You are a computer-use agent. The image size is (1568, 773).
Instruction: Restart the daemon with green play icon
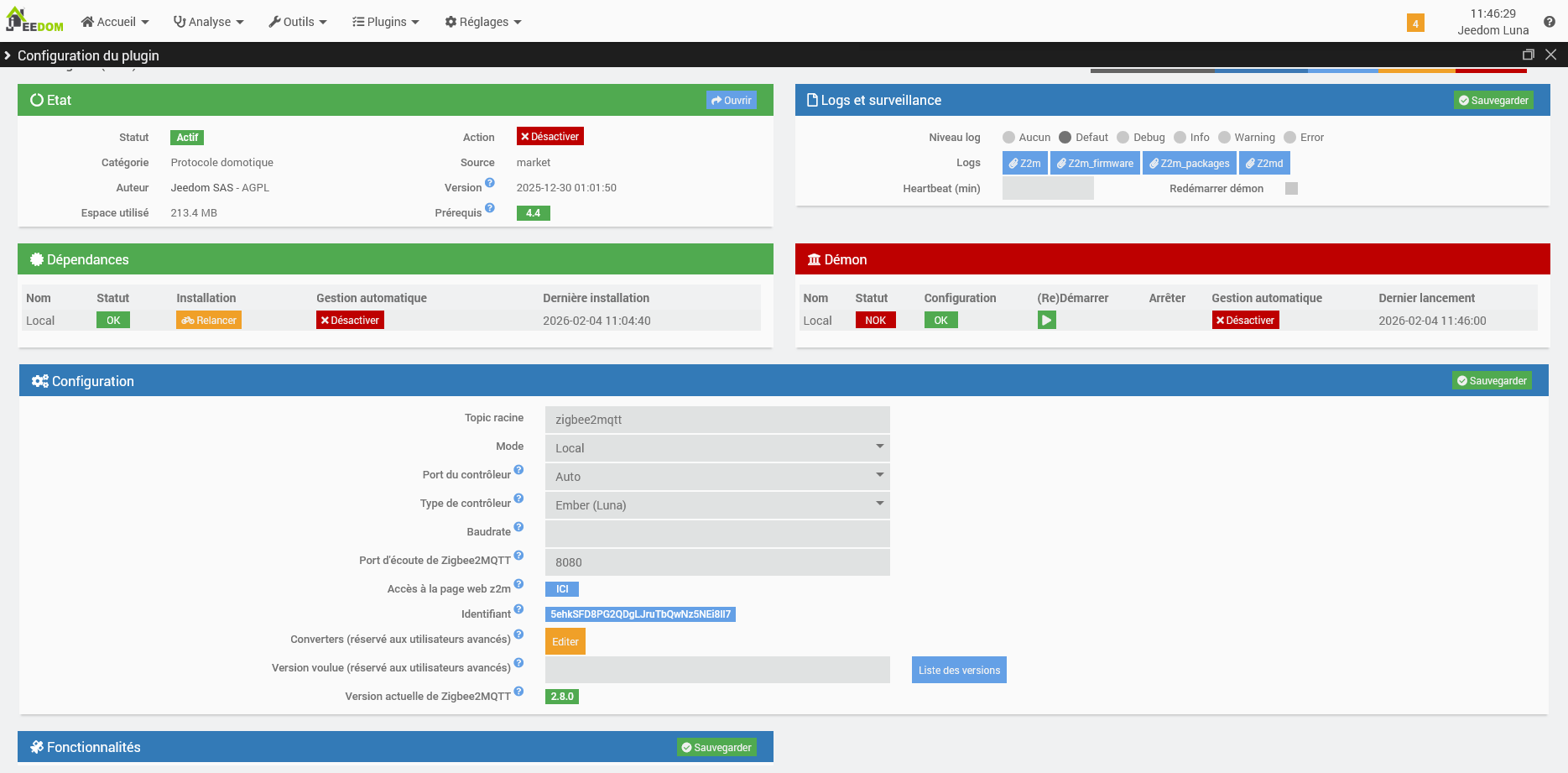click(1046, 320)
